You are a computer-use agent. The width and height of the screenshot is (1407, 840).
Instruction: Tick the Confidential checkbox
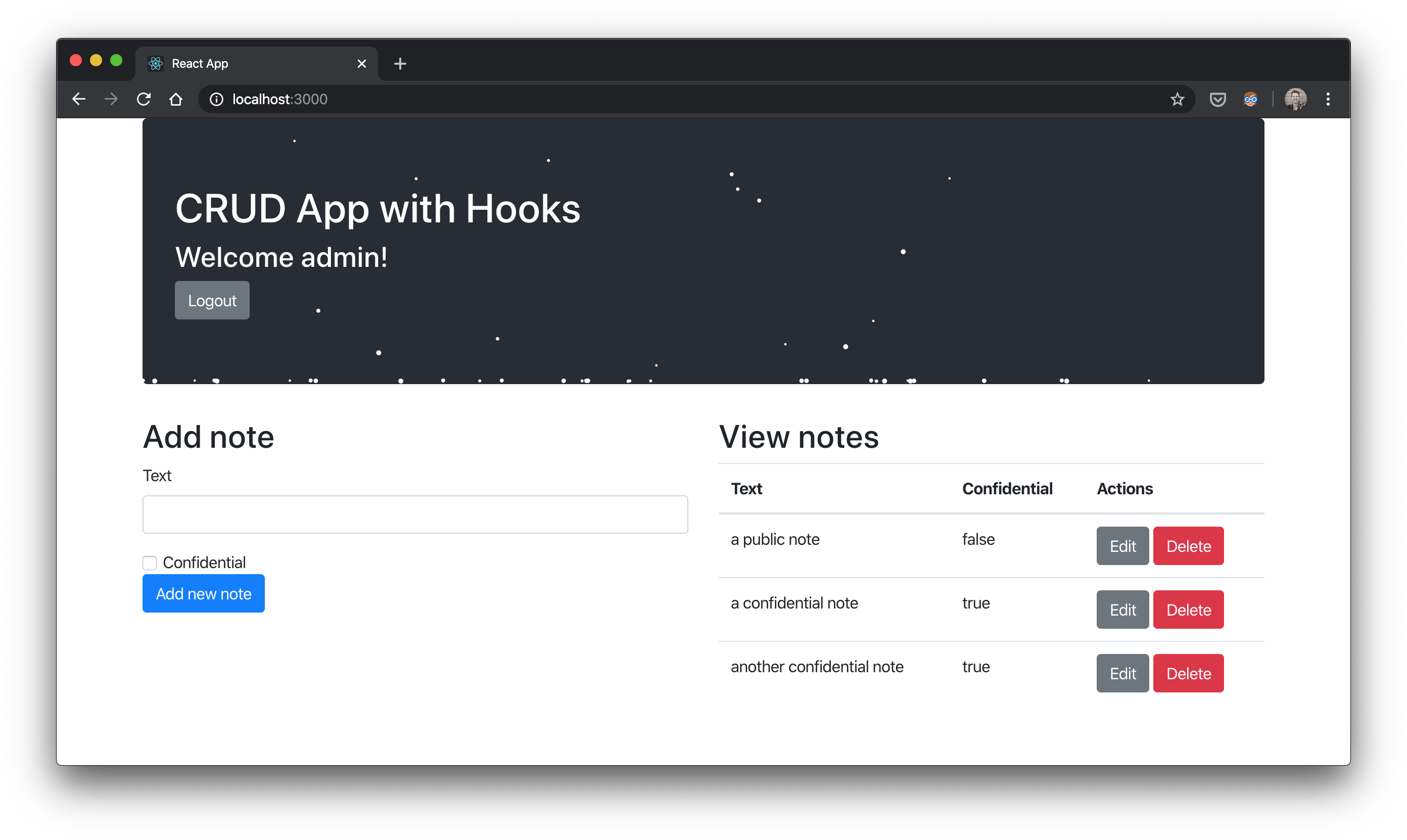[150, 563]
